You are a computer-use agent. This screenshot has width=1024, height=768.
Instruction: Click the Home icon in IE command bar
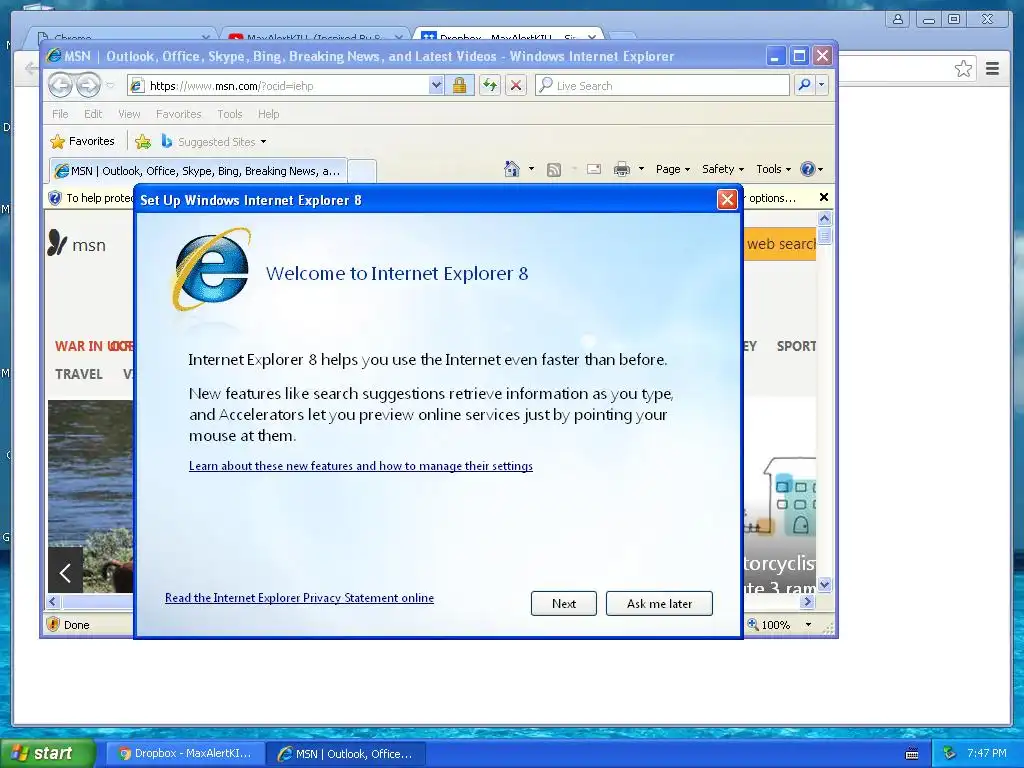[x=511, y=169]
